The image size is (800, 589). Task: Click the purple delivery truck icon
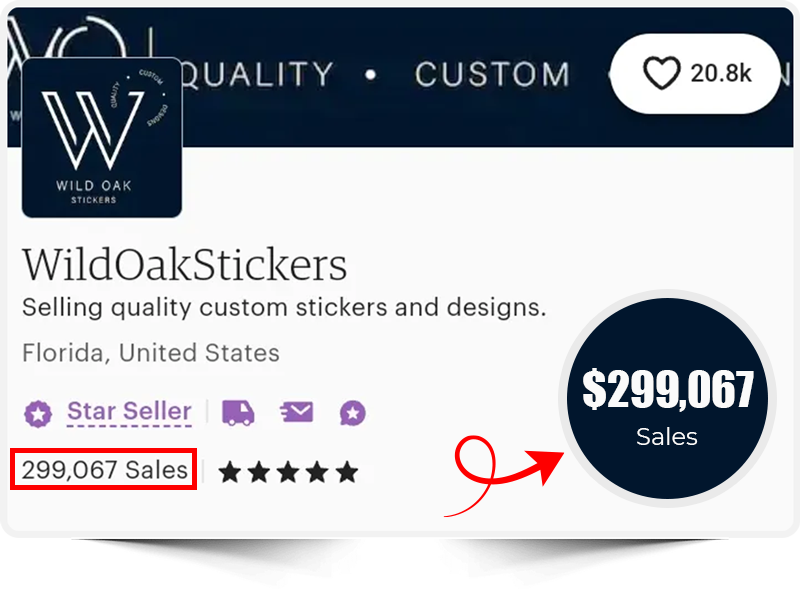pyautogui.click(x=238, y=412)
